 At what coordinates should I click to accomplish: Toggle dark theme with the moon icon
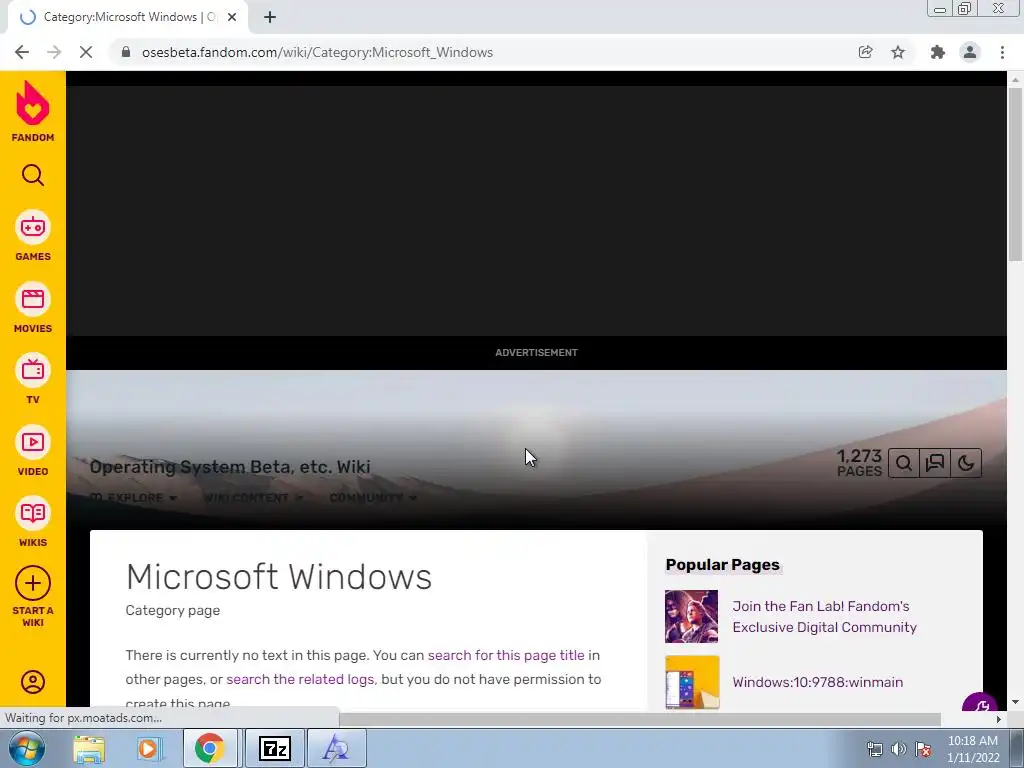[966, 463]
